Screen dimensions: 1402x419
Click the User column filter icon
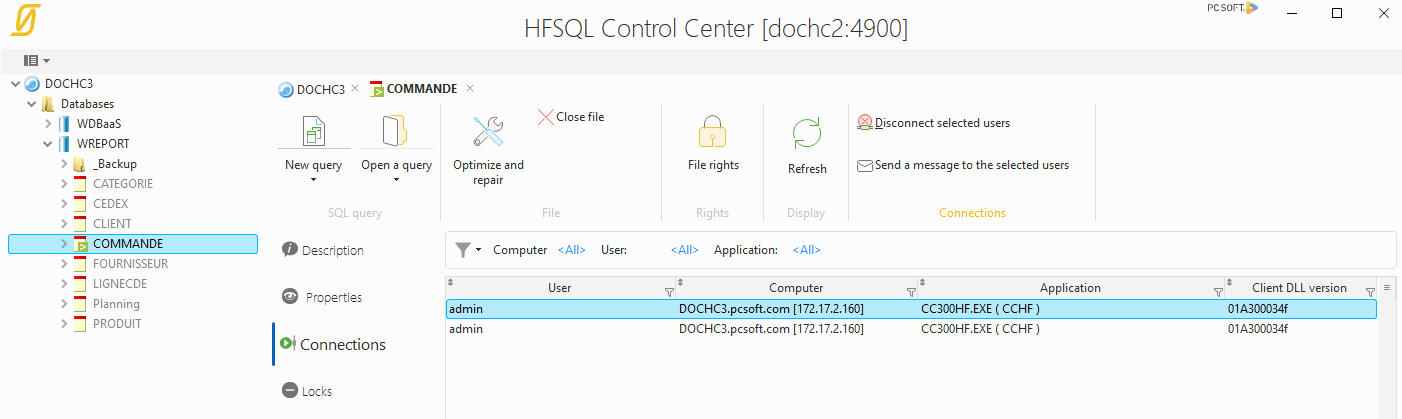[669, 292]
